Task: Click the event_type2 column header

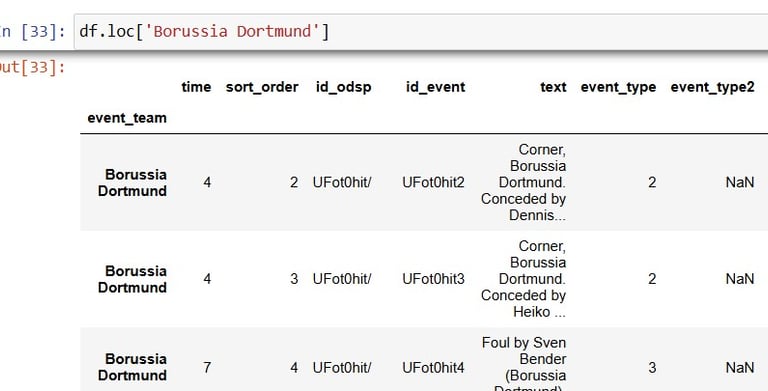Action: pyautogui.click(x=713, y=88)
